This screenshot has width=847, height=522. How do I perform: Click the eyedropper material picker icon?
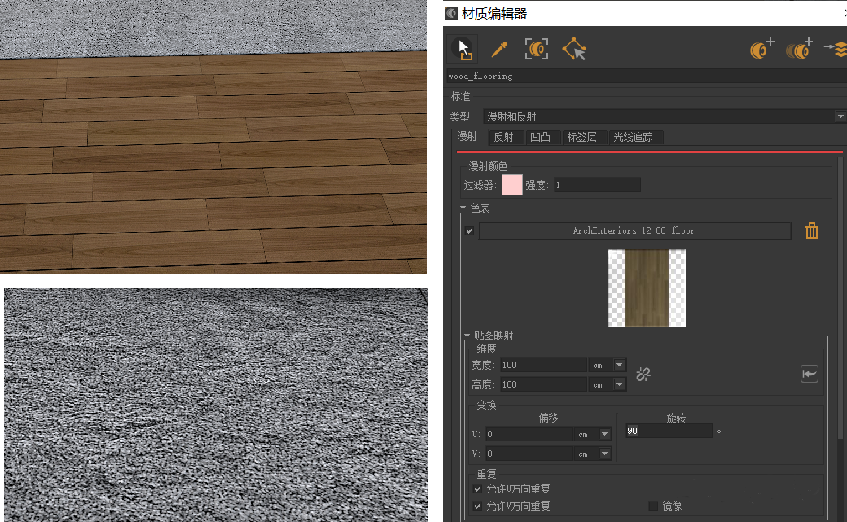(499, 48)
